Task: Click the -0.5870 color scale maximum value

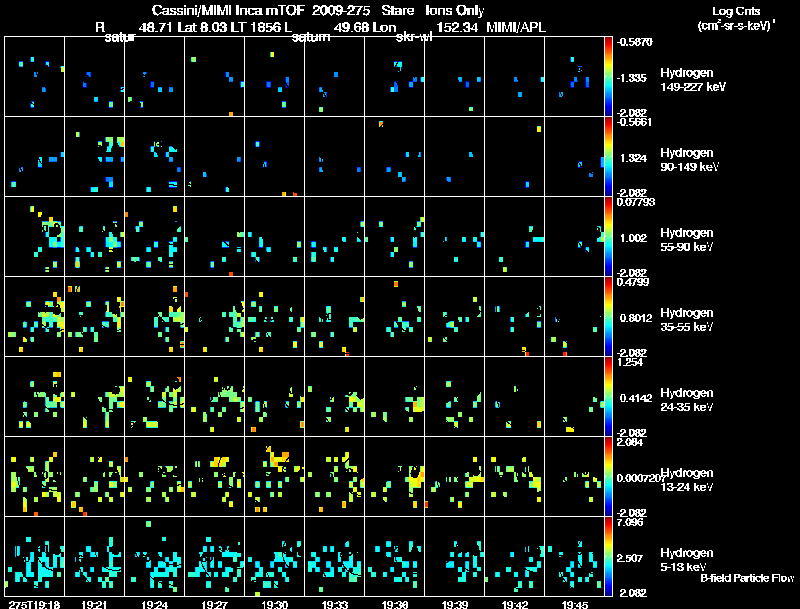Action: pos(634,42)
